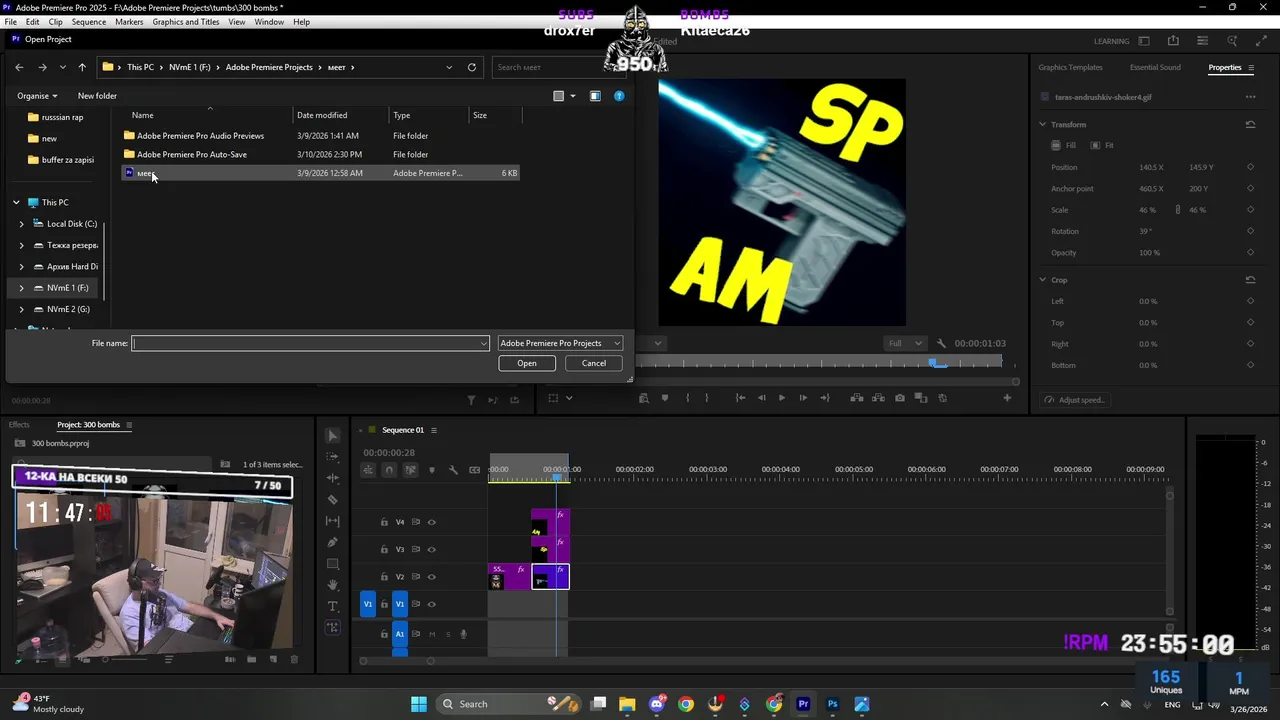The width and height of the screenshot is (1280, 720).
Task: Expand NVmE 2 (G:) in the tree
Action: (22, 309)
